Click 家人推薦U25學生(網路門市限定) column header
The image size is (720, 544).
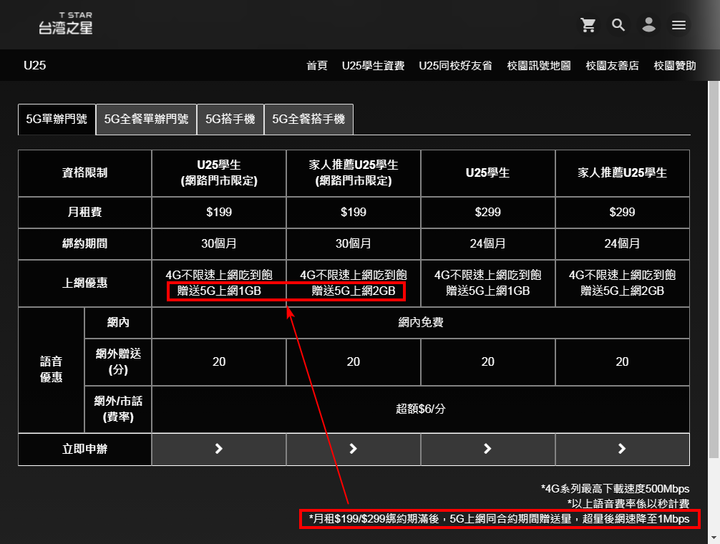[353, 173]
